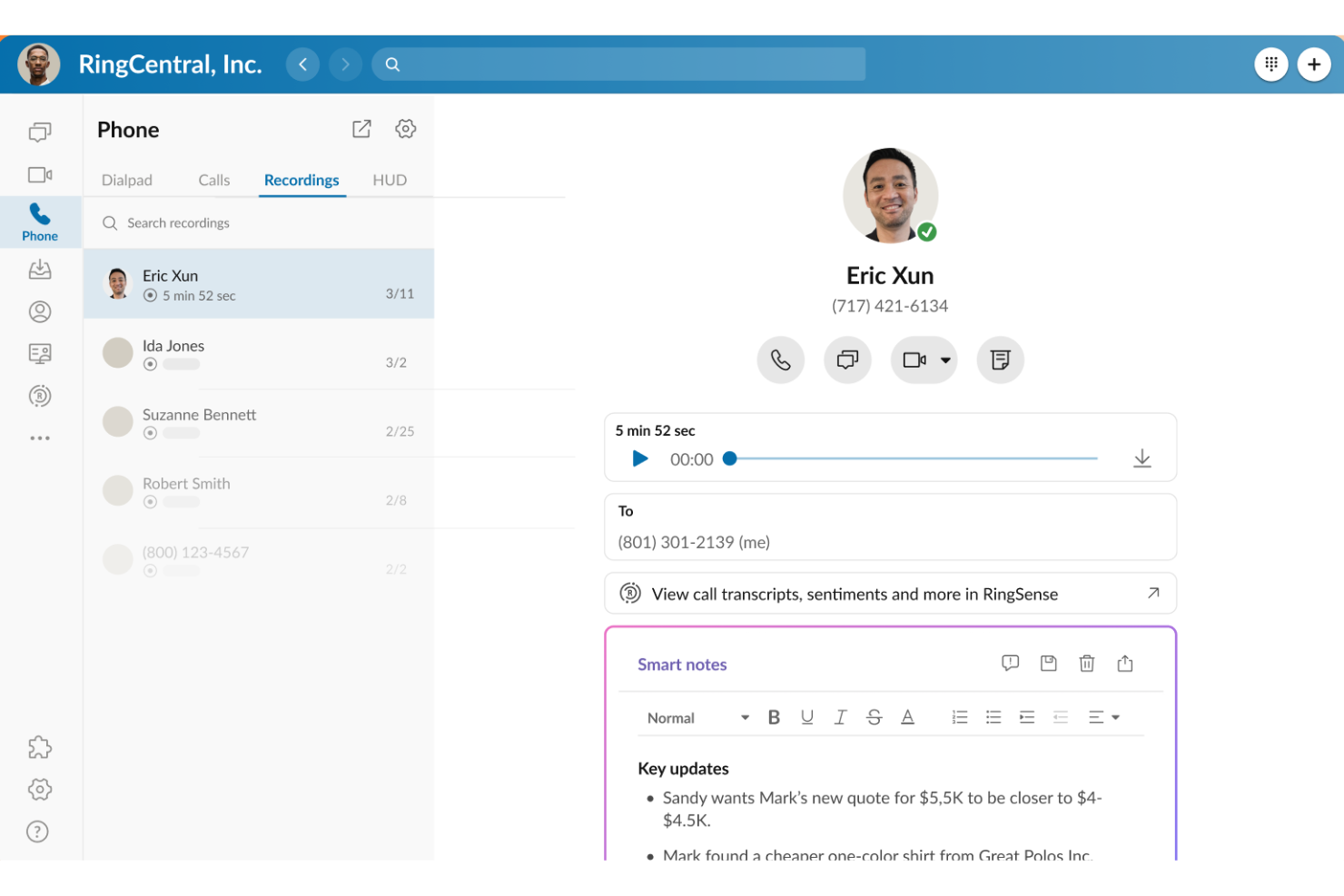This screenshot has height=896, width=1344.
Task: Open Settings gear in left sidebar
Action: (x=40, y=789)
